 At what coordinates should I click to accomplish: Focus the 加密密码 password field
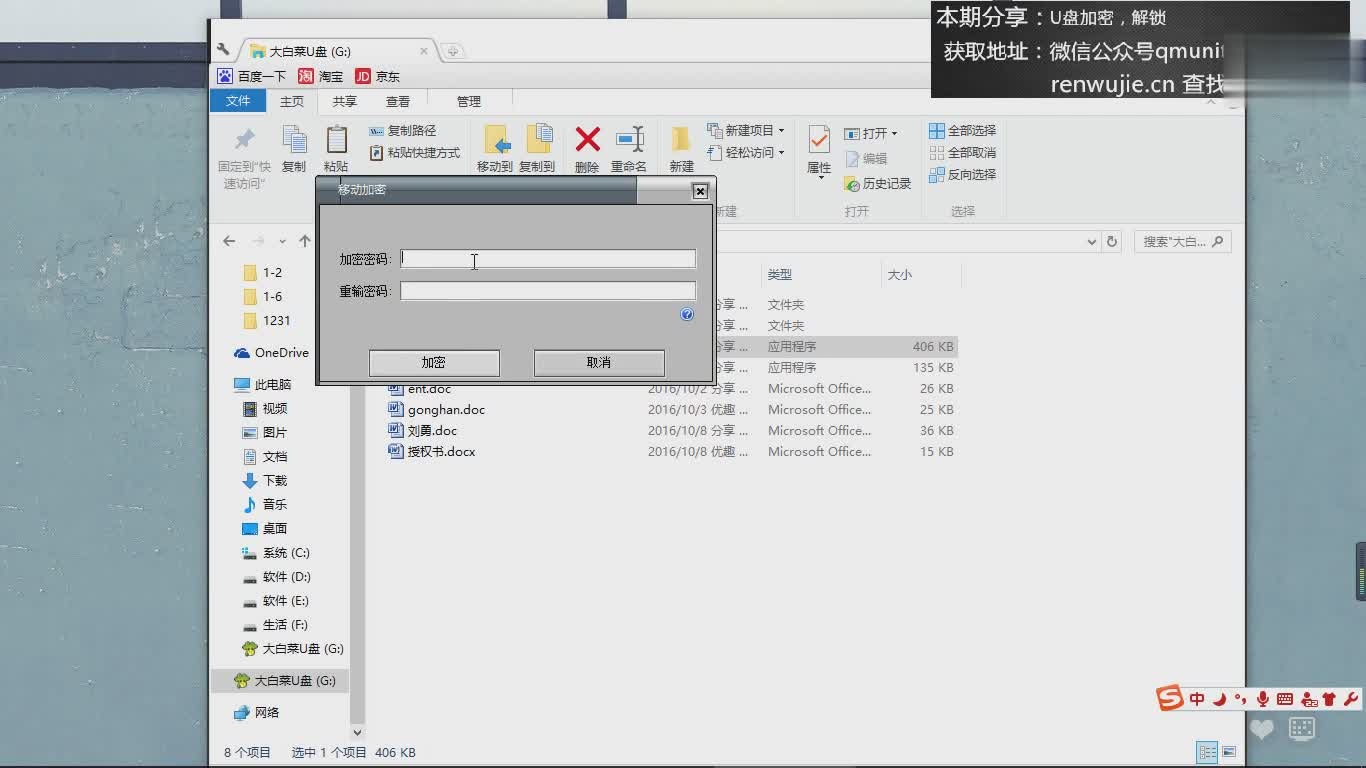pos(548,259)
